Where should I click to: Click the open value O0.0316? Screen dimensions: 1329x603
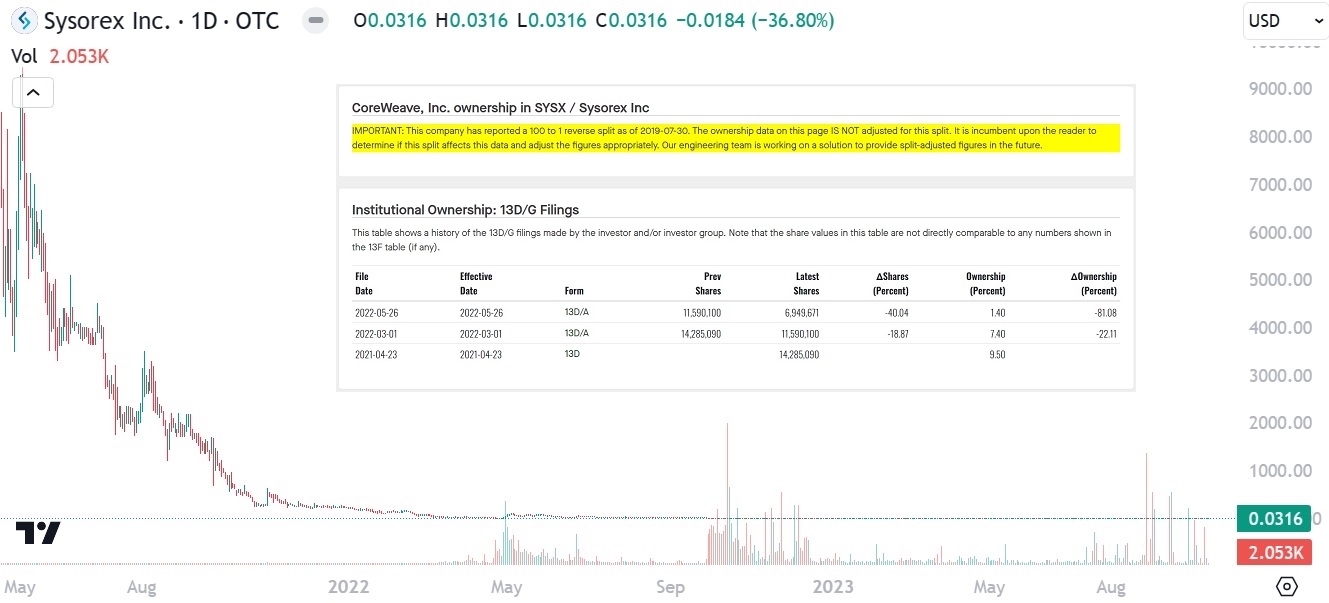(x=391, y=21)
